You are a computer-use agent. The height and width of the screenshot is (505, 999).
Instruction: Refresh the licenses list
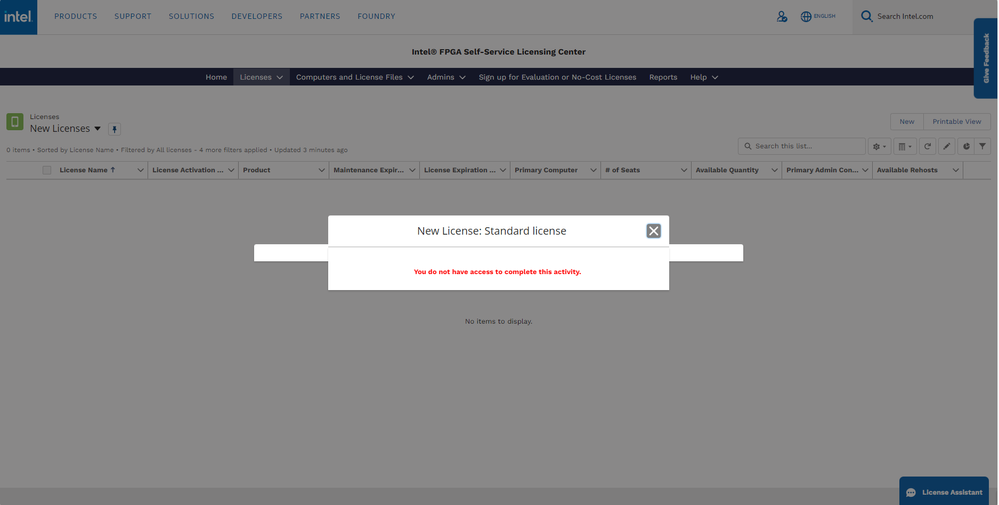[x=928, y=146]
